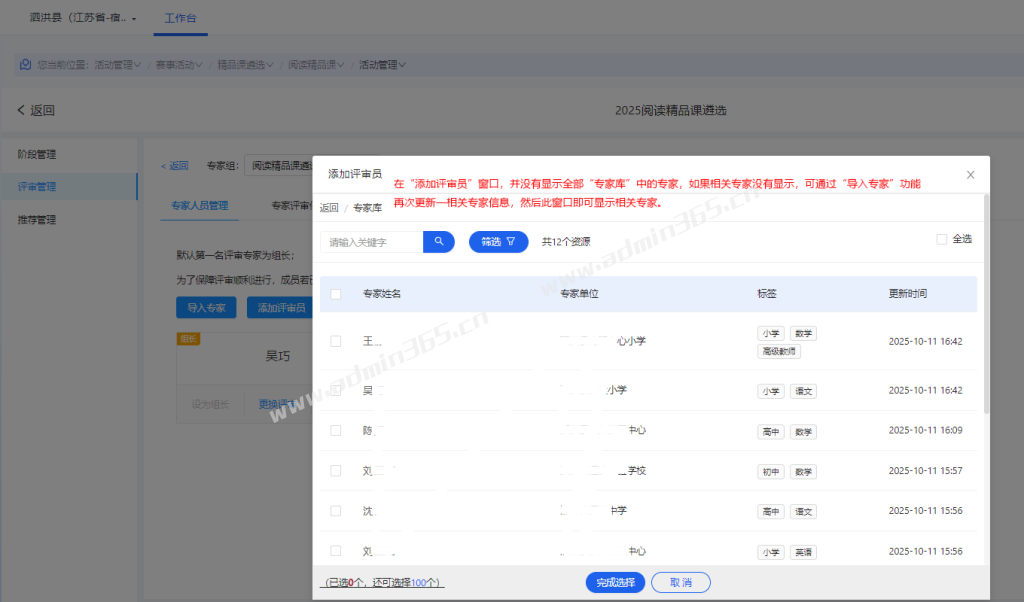This screenshot has height=602, width=1024.
Task: Open 阶段管理 in the left sidebar
Action: [x=37, y=154]
